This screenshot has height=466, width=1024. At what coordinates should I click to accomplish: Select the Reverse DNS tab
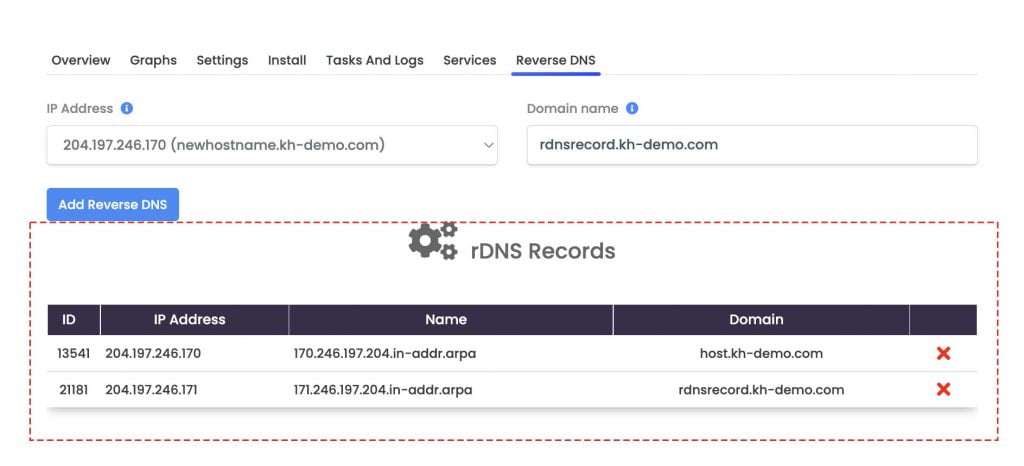[556, 60]
